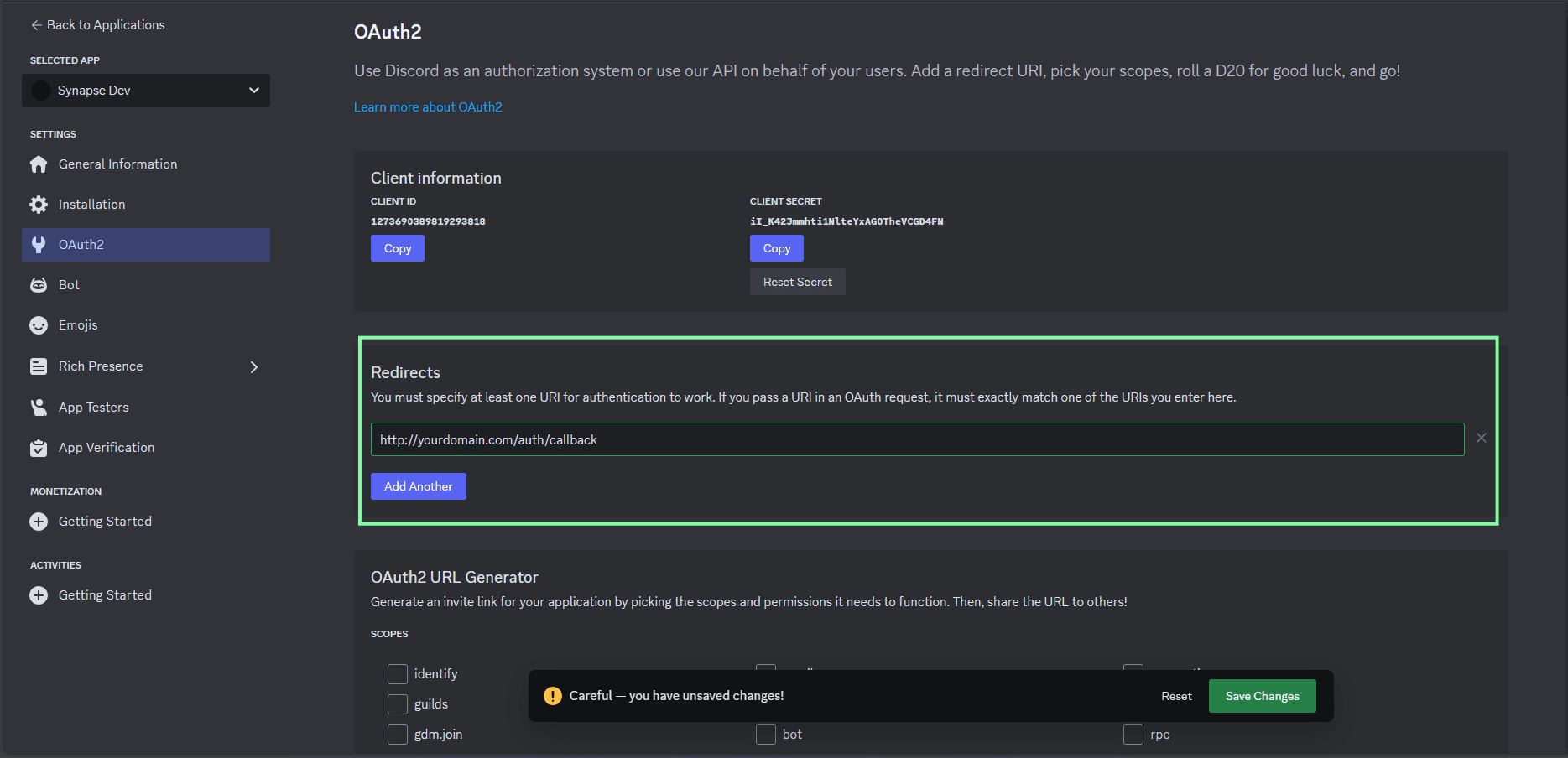This screenshot has height=758, width=1568.
Task: Click the Redirects section heading
Action: 405,372
